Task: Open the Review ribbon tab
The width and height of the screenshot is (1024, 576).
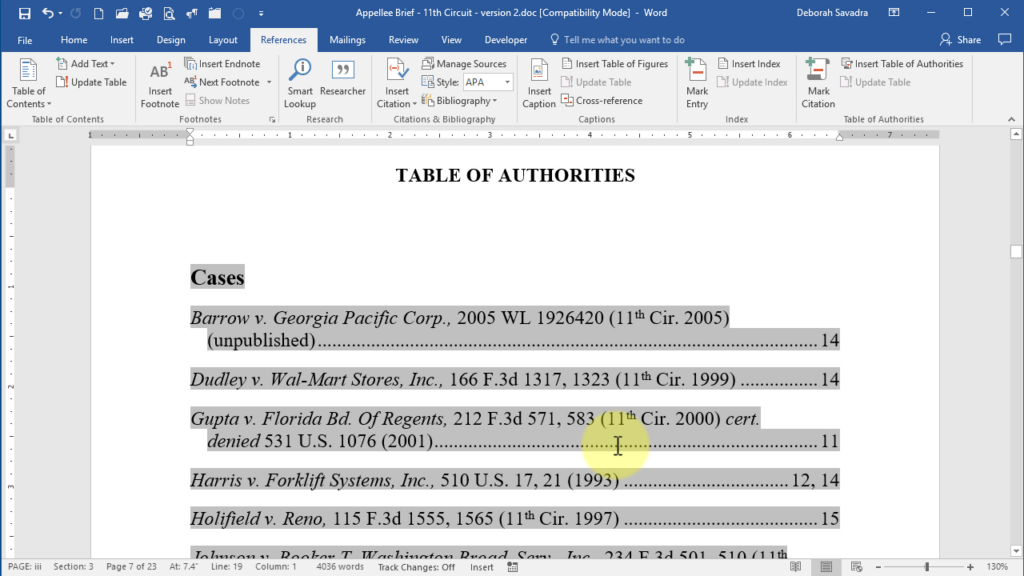Action: click(403, 40)
